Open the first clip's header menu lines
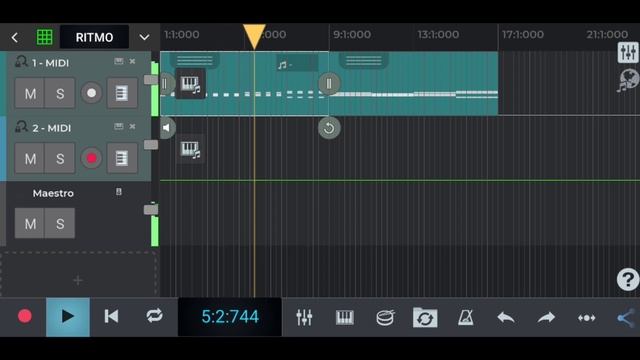 click(195, 61)
